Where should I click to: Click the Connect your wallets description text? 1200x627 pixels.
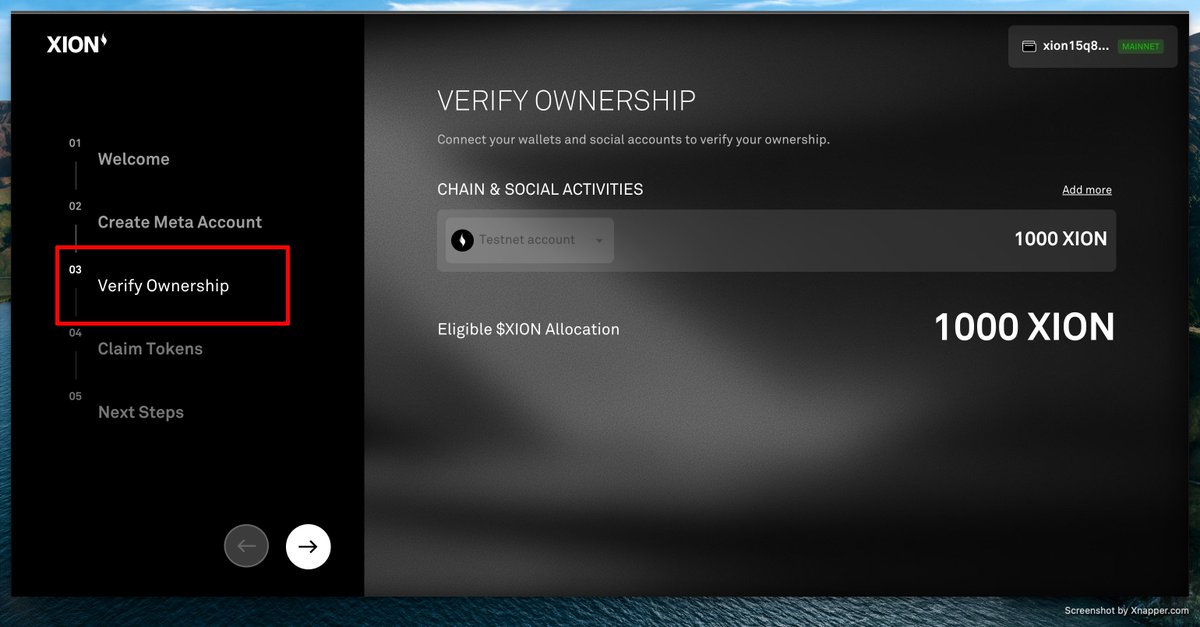pyautogui.click(x=634, y=140)
